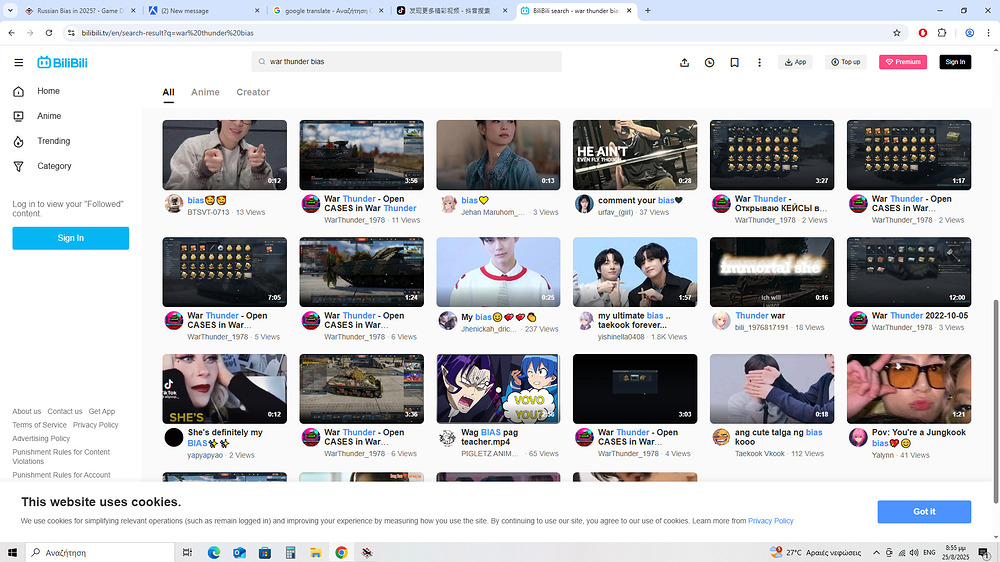Click the blue Sign In sidebar button
The image size is (1000, 562).
[71, 238]
